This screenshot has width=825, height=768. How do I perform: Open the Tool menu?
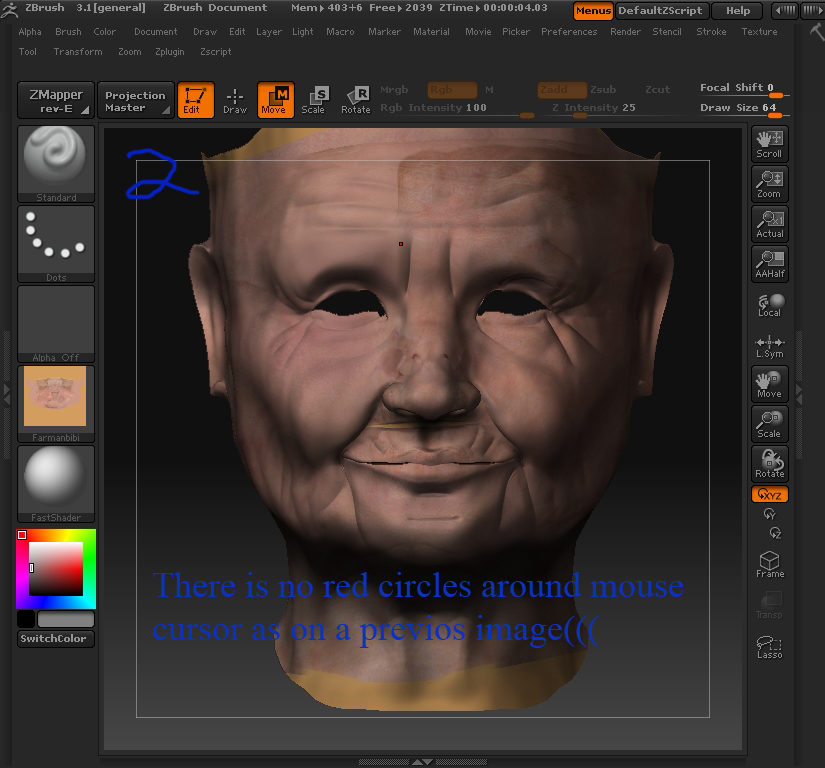click(x=26, y=52)
